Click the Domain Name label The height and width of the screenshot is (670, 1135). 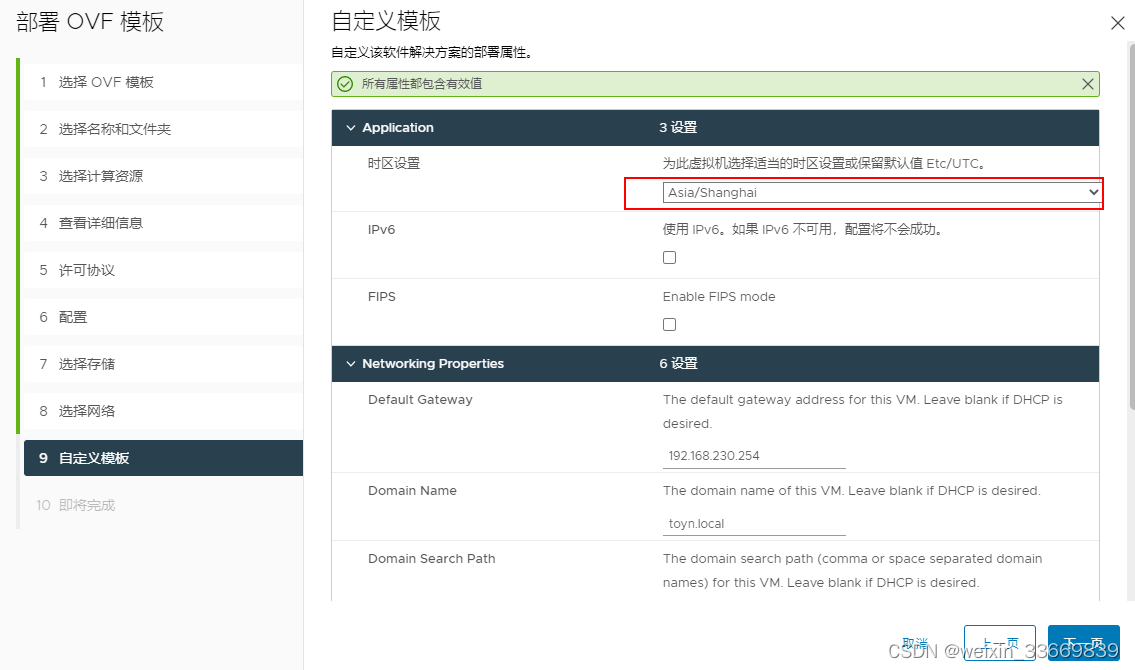pyautogui.click(x=412, y=491)
